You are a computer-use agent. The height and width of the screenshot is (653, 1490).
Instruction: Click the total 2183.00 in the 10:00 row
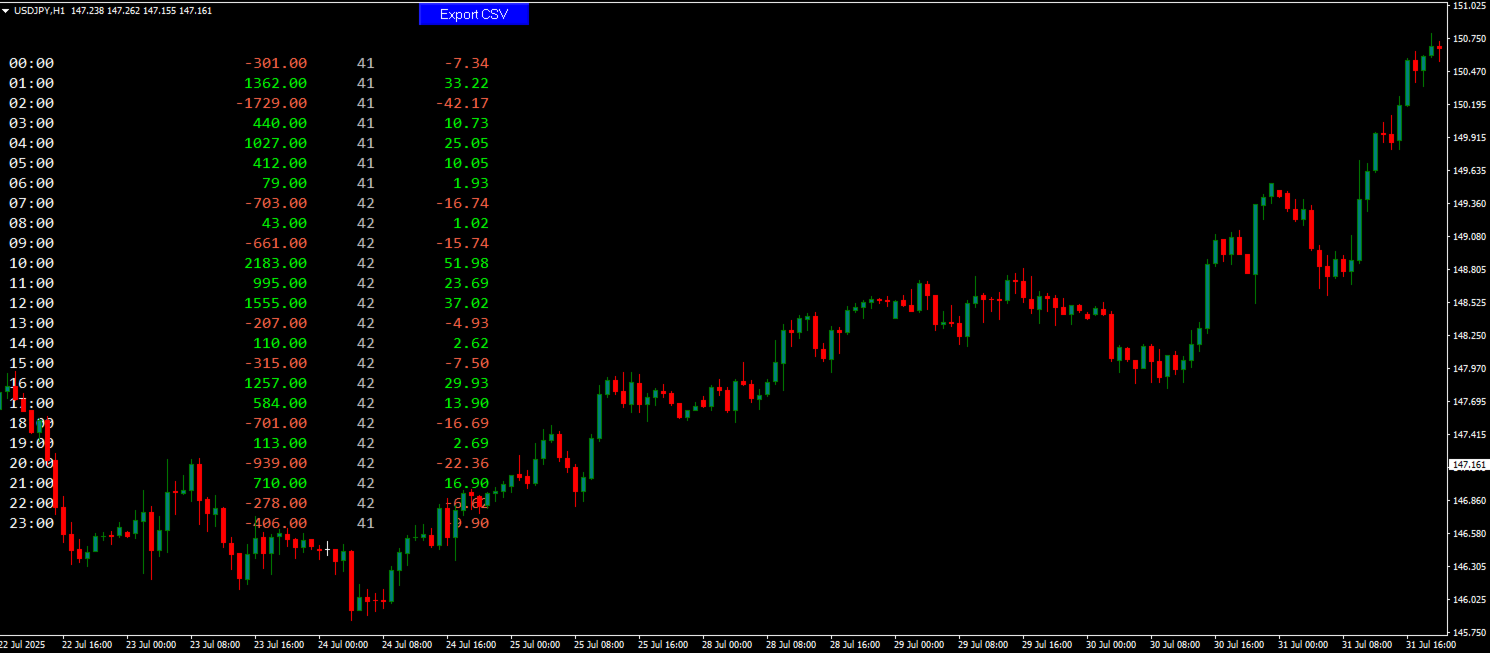tap(276, 263)
